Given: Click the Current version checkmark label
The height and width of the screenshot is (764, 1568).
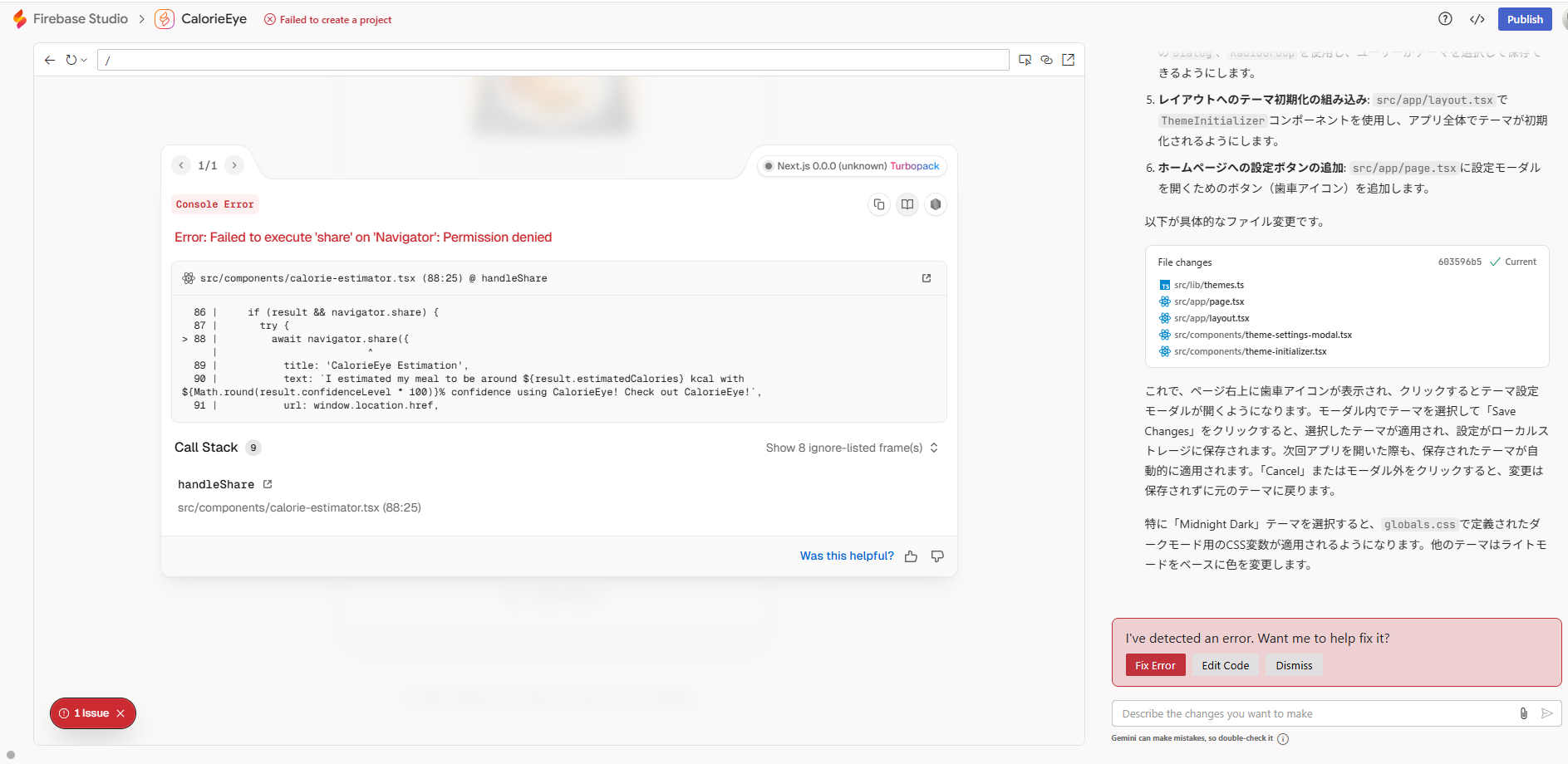Looking at the screenshot, I should coord(1513,262).
